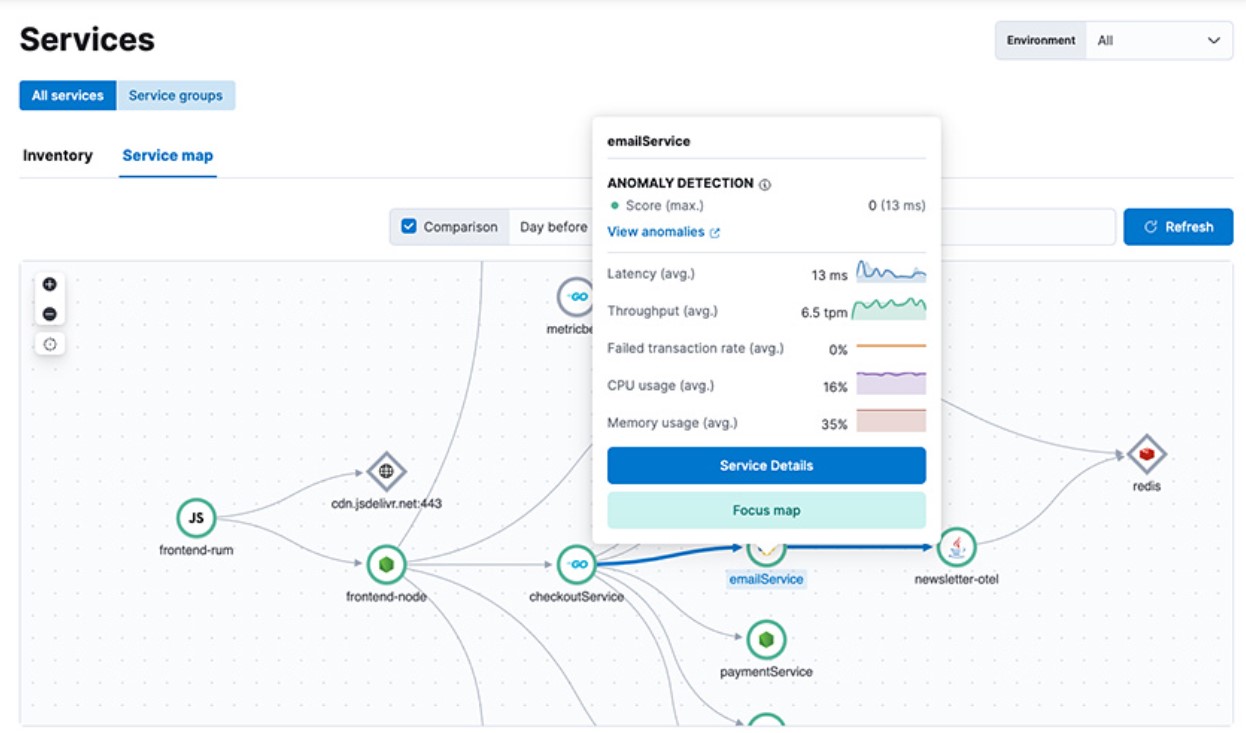Click the Refresh button

pyautogui.click(x=1178, y=227)
